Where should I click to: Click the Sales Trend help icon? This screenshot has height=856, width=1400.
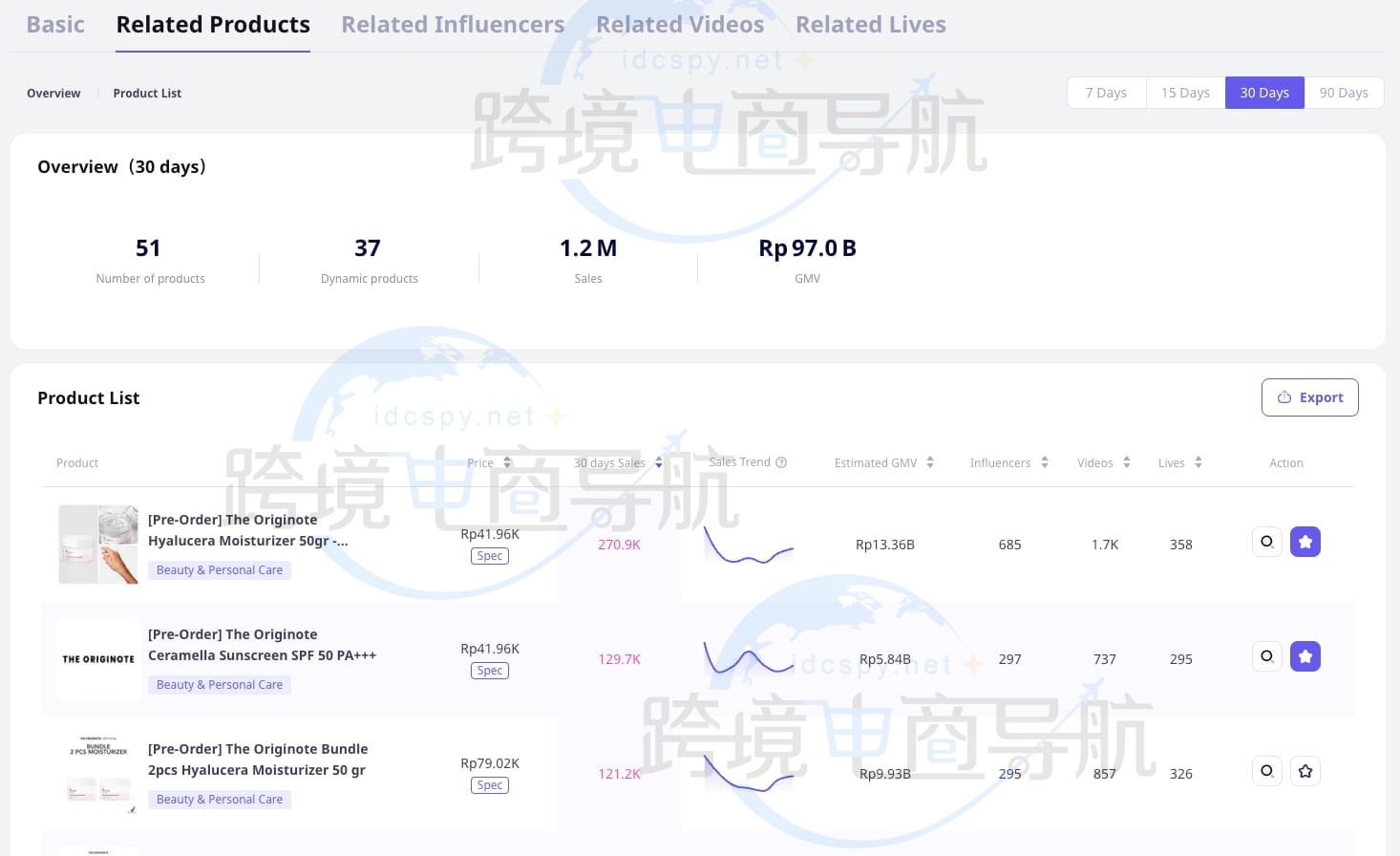pyautogui.click(x=781, y=462)
